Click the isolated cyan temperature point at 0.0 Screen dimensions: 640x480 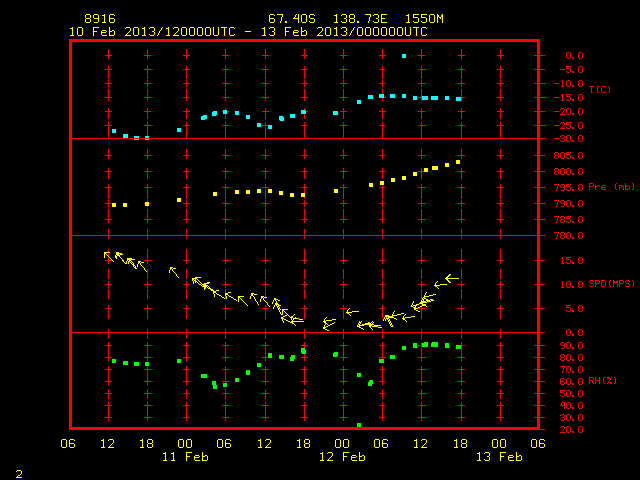(404, 56)
